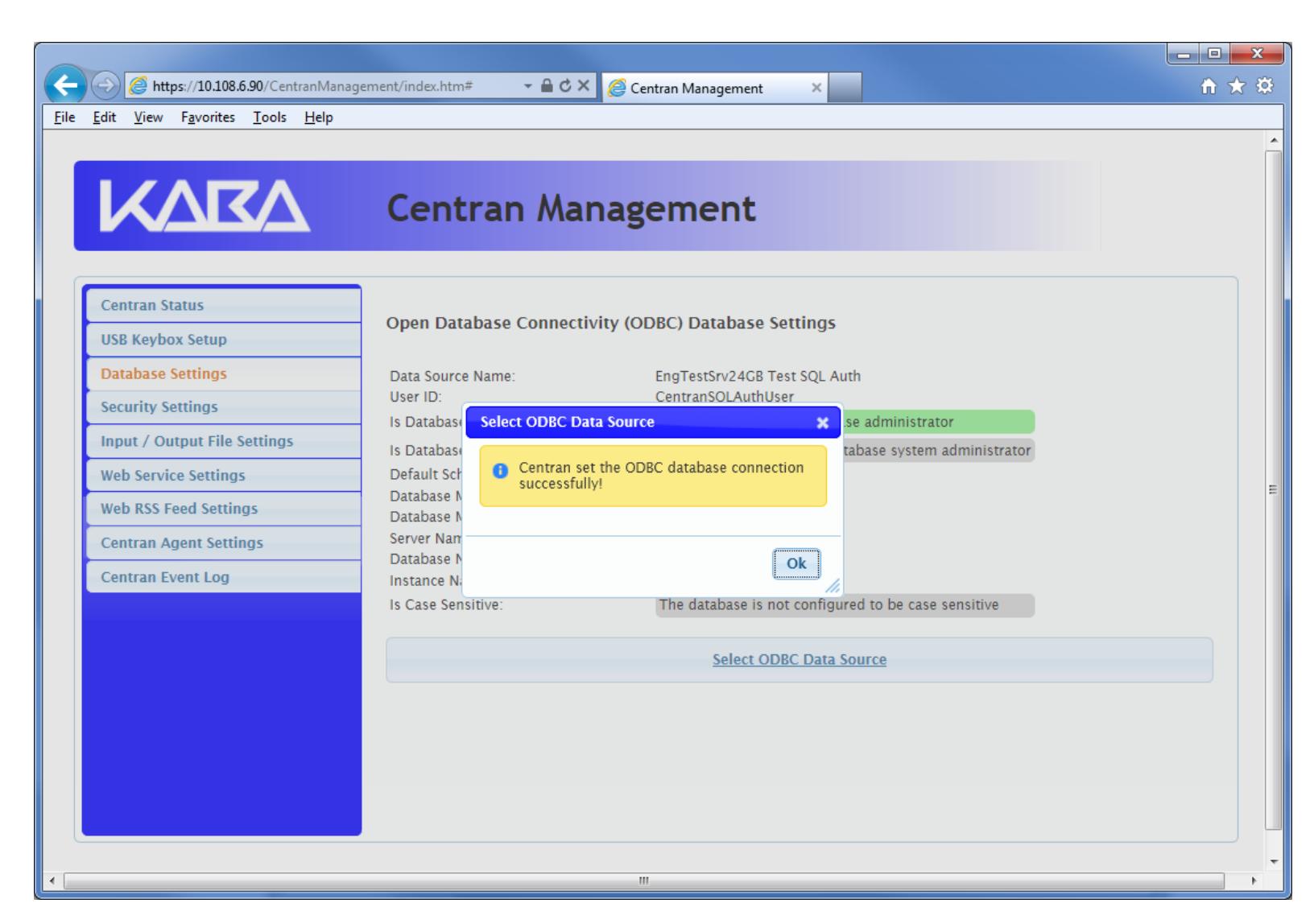Click the scroll down arrow
The height and width of the screenshot is (924, 1314).
[1274, 861]
